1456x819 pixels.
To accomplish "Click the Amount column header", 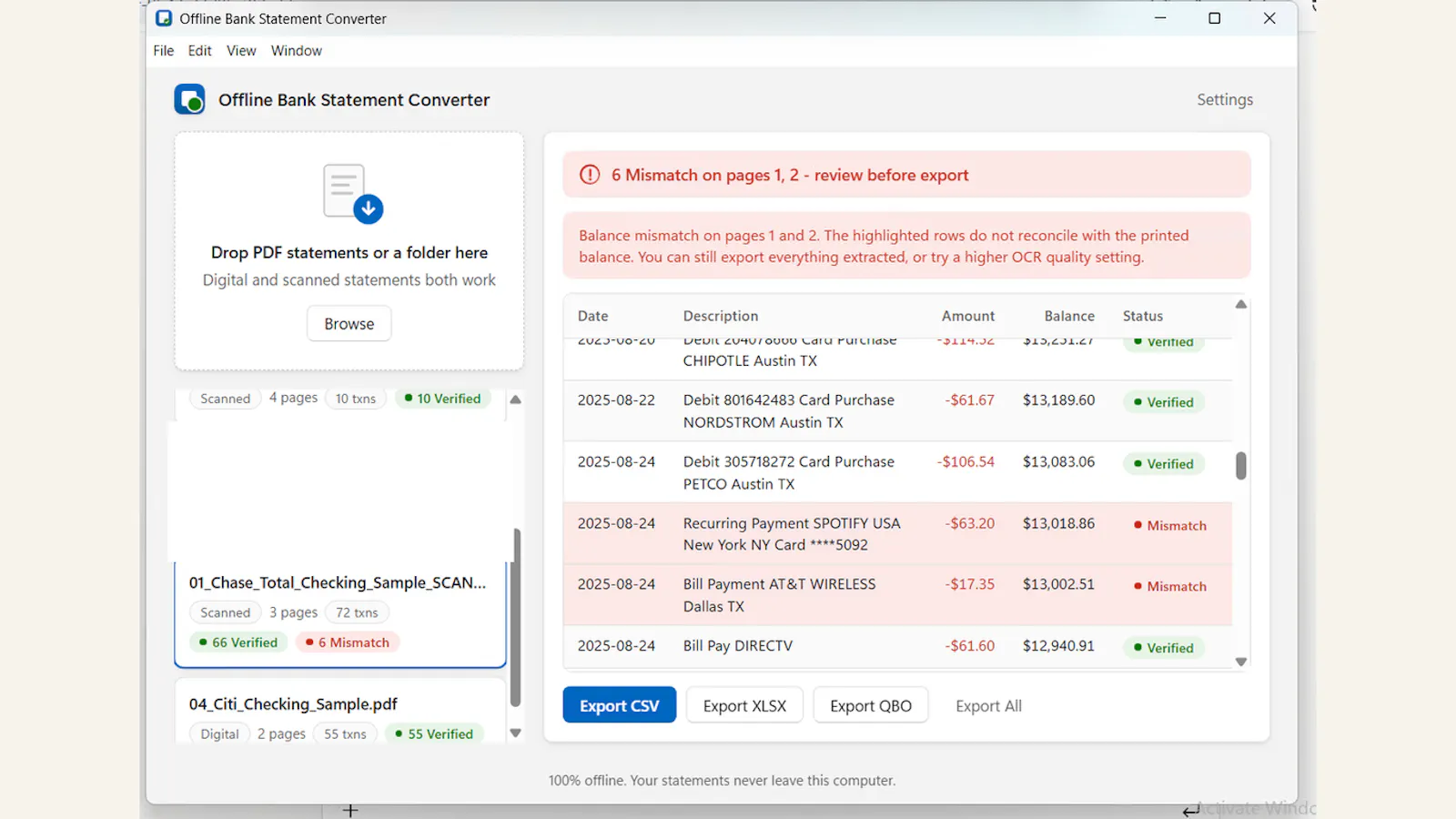I will 968,316.
